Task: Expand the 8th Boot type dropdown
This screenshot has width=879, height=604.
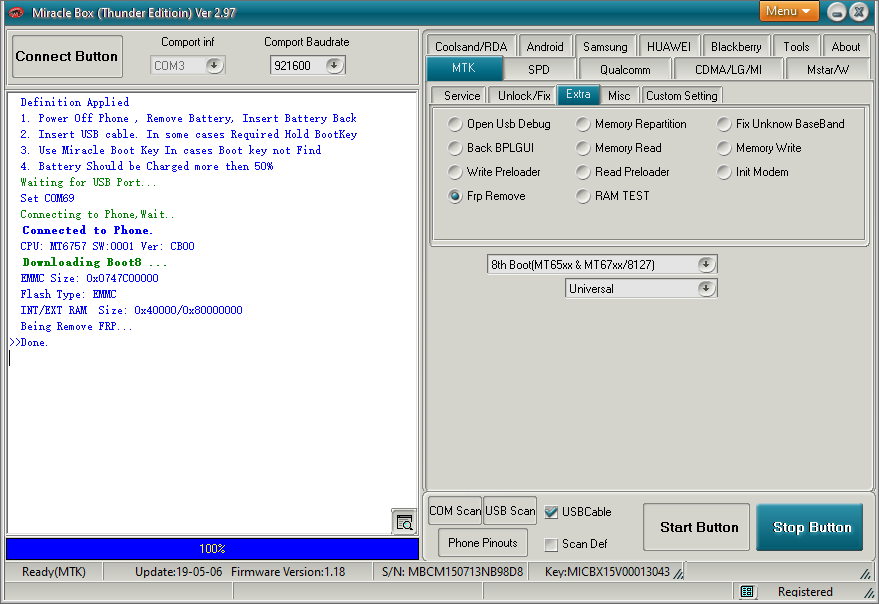Action: 706,264
